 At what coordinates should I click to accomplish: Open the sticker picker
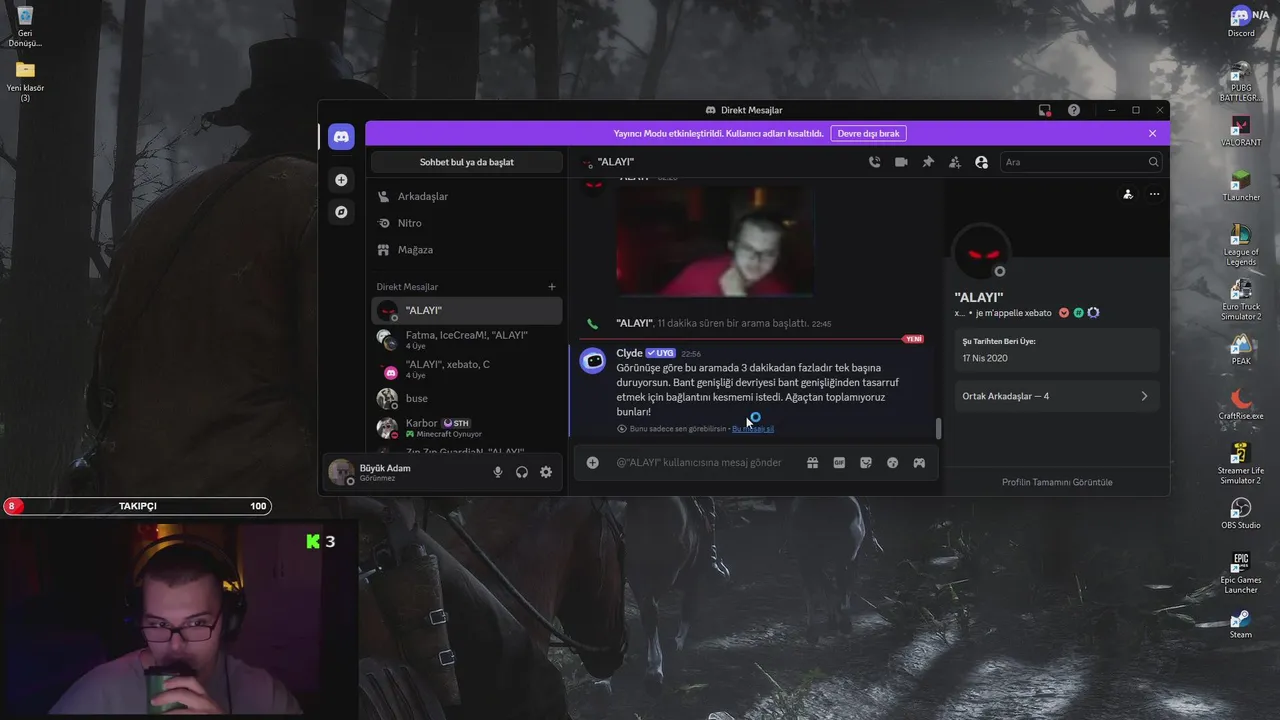(866, 463)
